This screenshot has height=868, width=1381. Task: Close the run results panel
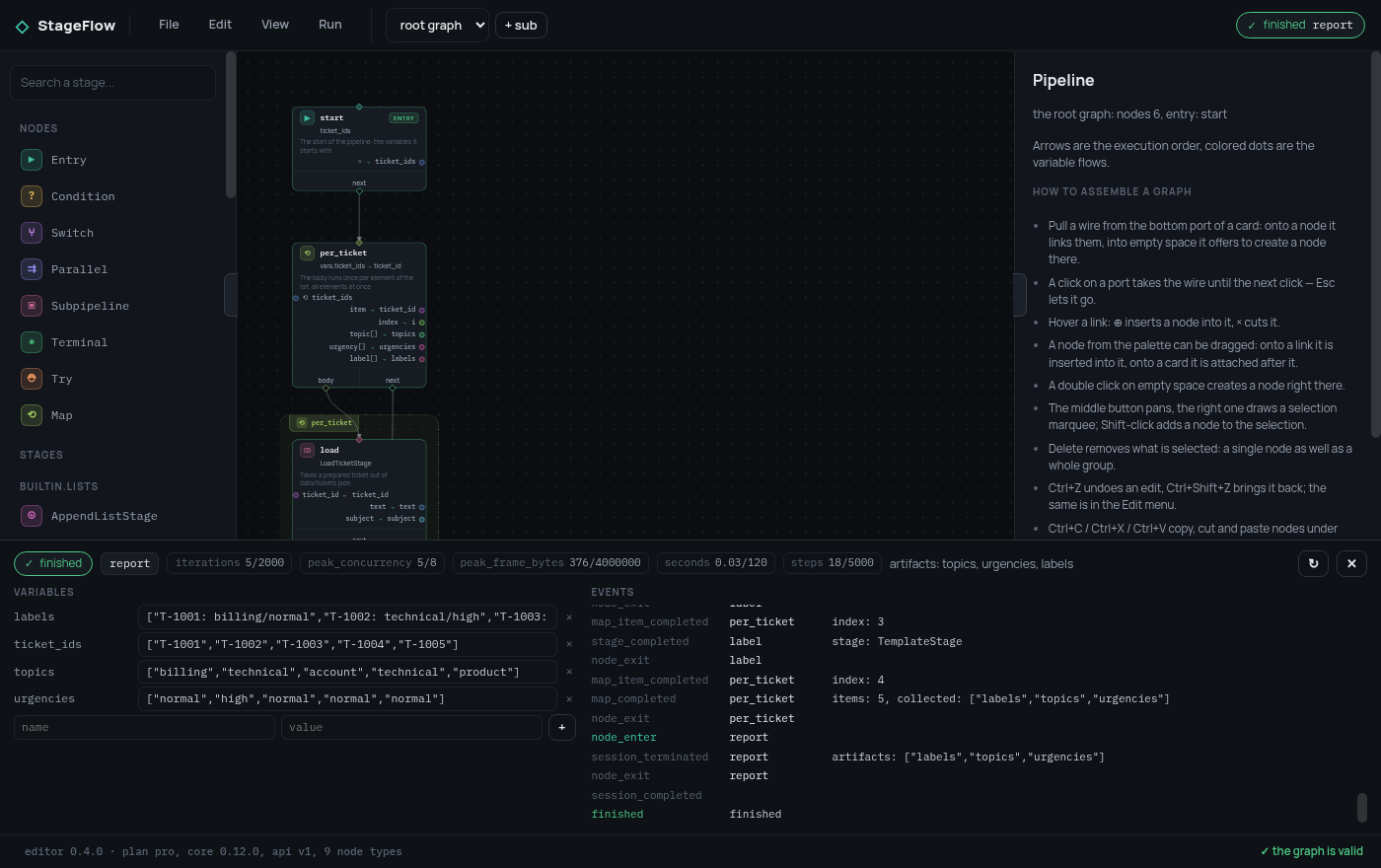1351,563
